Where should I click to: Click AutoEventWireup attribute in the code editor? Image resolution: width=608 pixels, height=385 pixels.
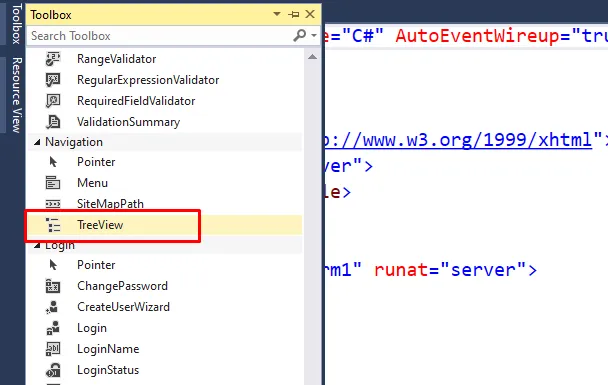click(x=478, y=36)
